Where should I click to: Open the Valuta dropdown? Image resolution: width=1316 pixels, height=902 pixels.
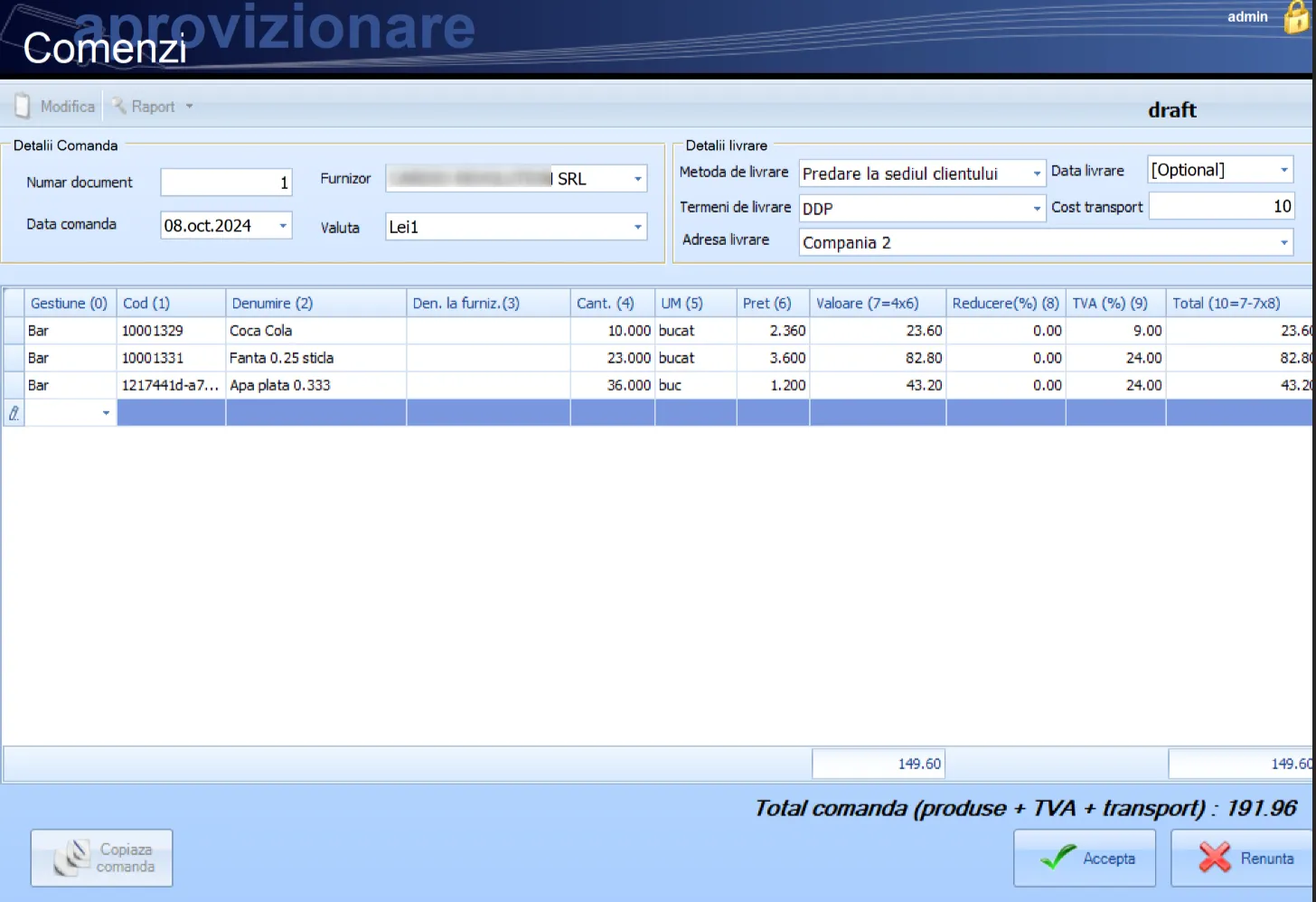(x=638, y=227)
